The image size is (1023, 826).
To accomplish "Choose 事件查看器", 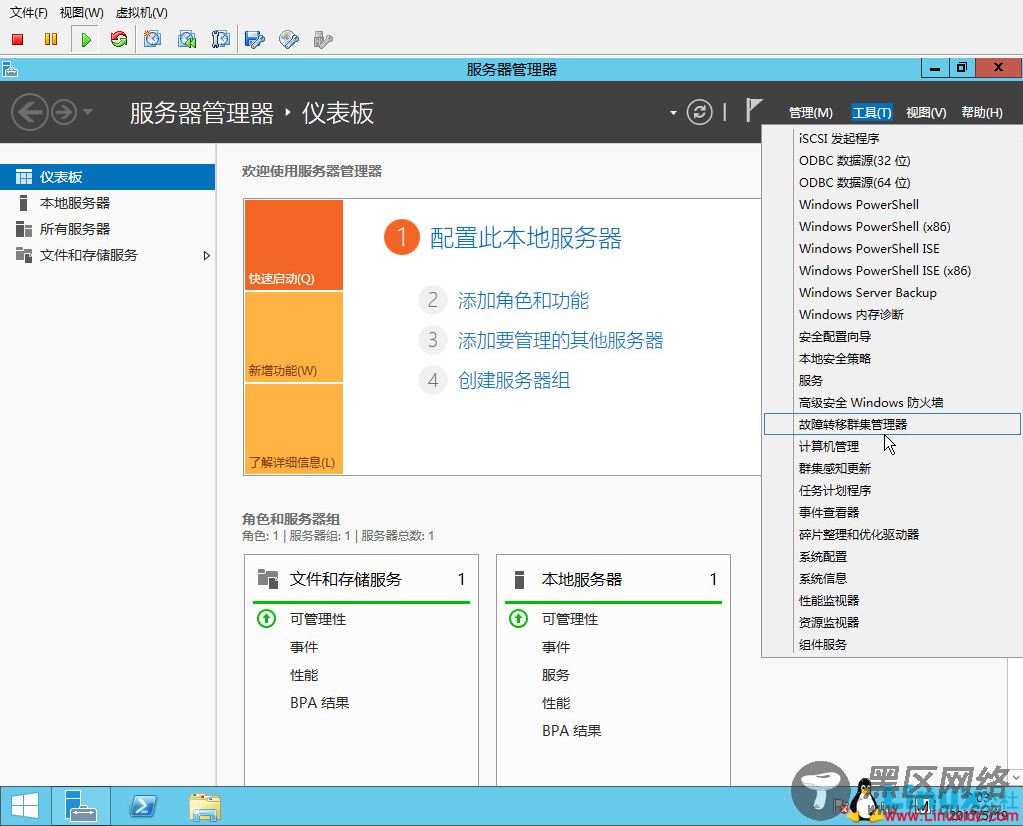I will click(892, 512).
